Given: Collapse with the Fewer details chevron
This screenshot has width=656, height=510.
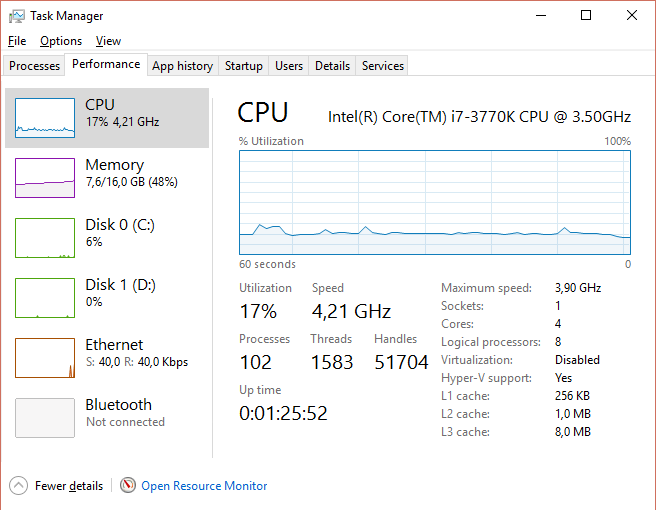Looking at the screenshot, I should click(18, 486).
